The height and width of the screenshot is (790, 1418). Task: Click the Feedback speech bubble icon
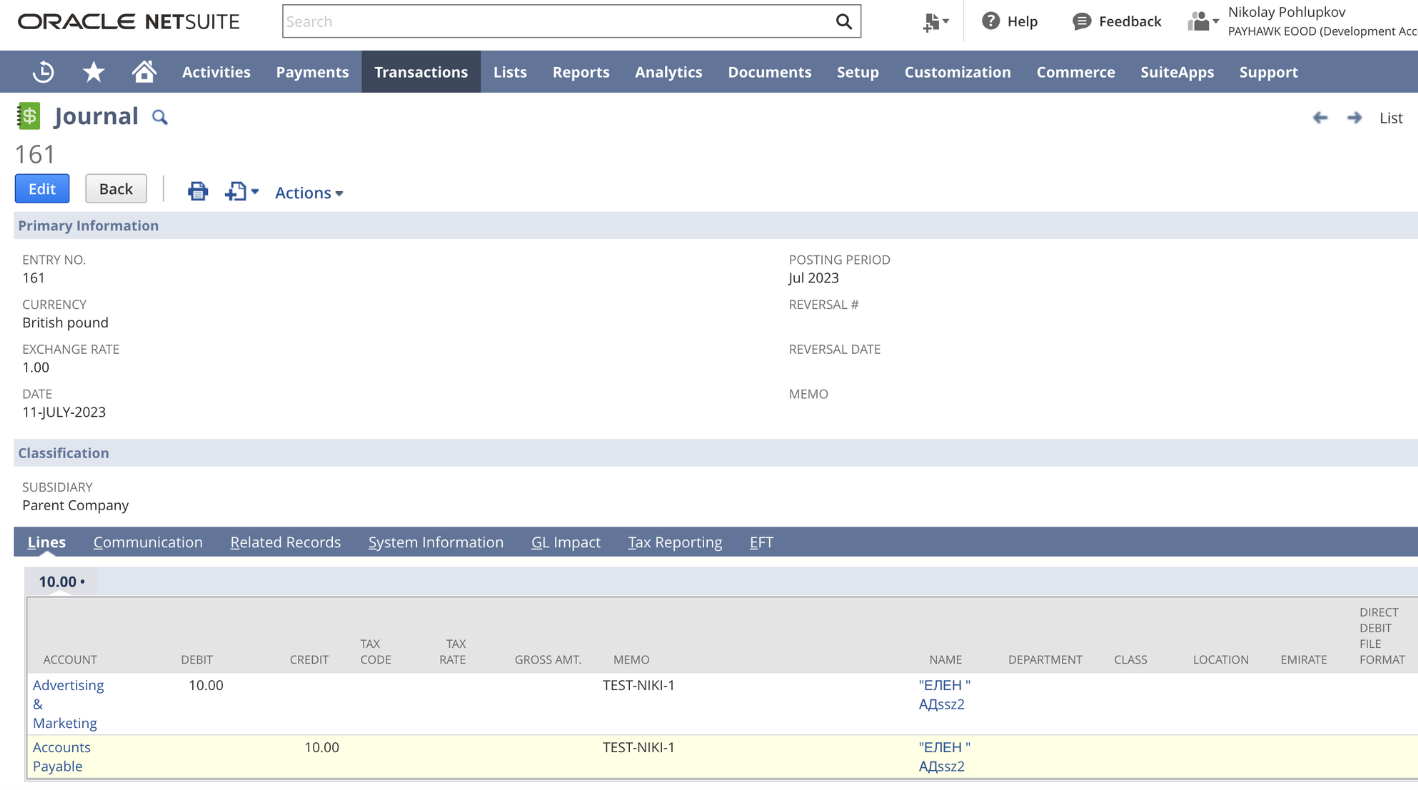1081,21
